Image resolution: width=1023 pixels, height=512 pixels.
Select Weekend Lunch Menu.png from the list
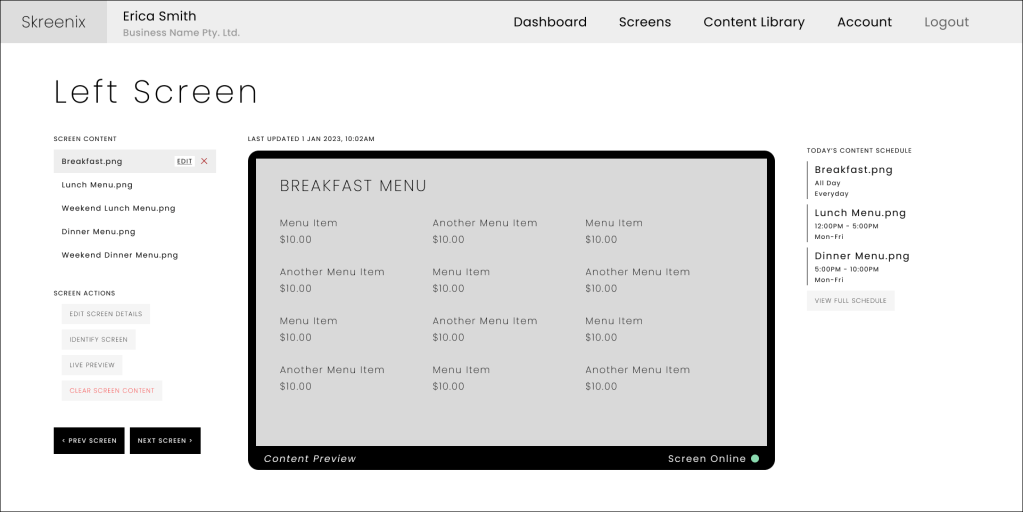pos(118,208)
